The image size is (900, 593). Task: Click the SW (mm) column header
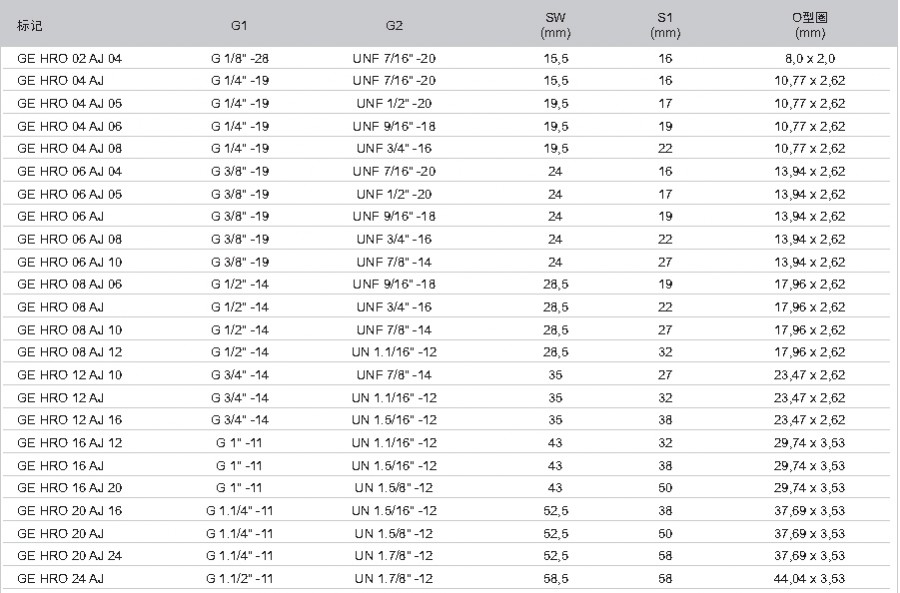coord(555,25)
